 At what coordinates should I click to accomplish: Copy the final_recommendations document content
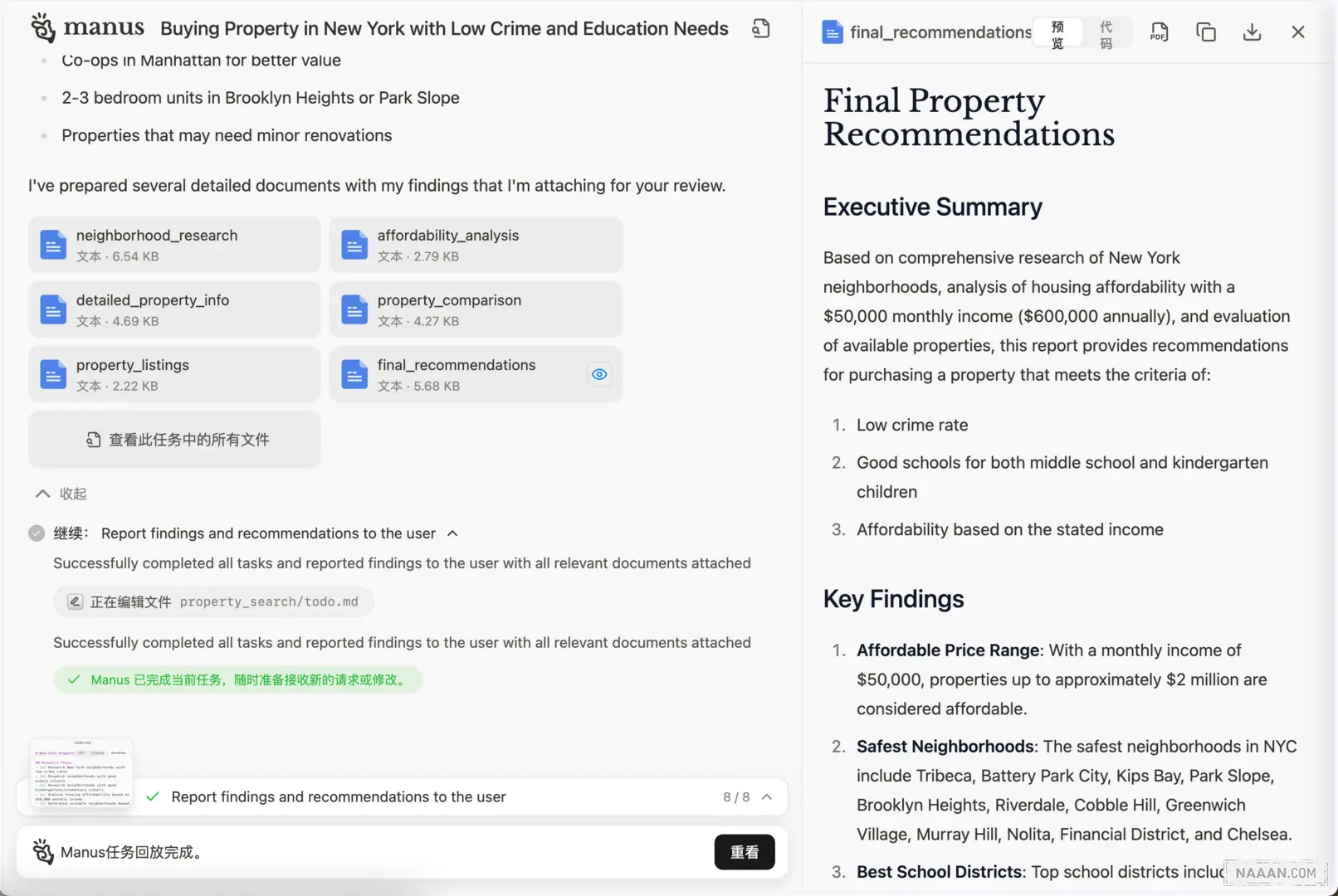coord(1205,32)
